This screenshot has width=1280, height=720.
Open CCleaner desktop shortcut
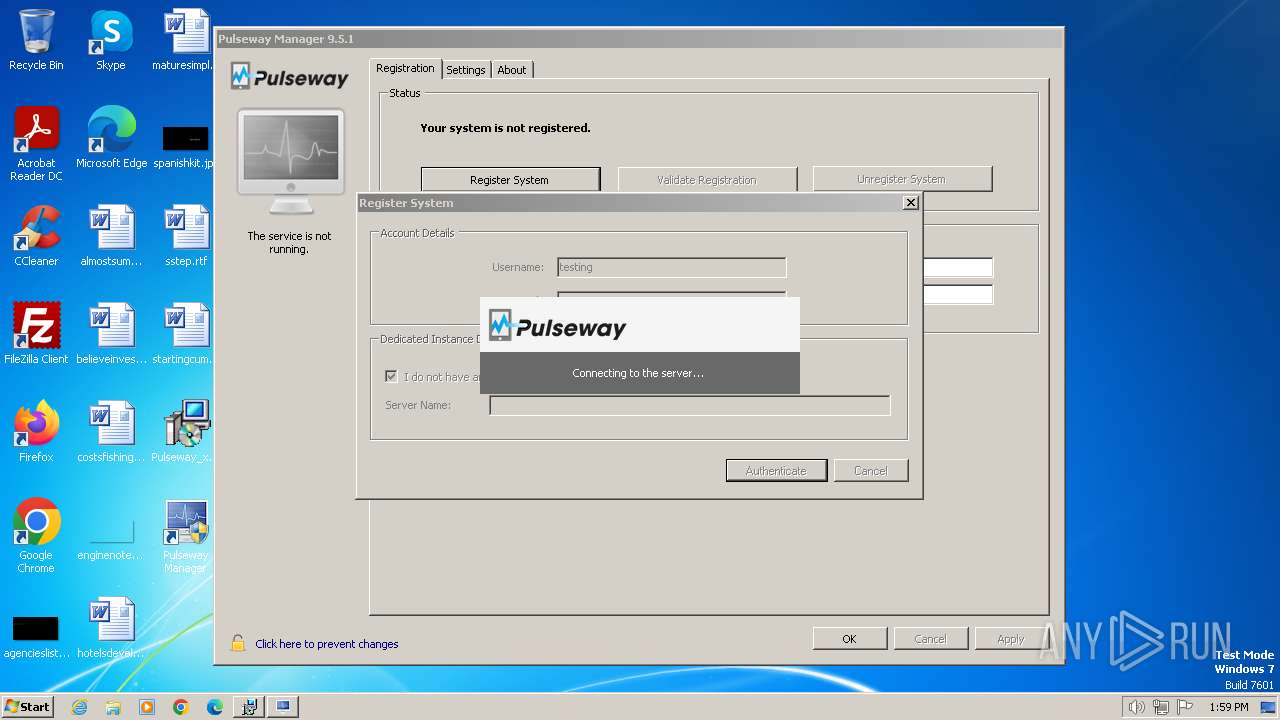point(36,236)
